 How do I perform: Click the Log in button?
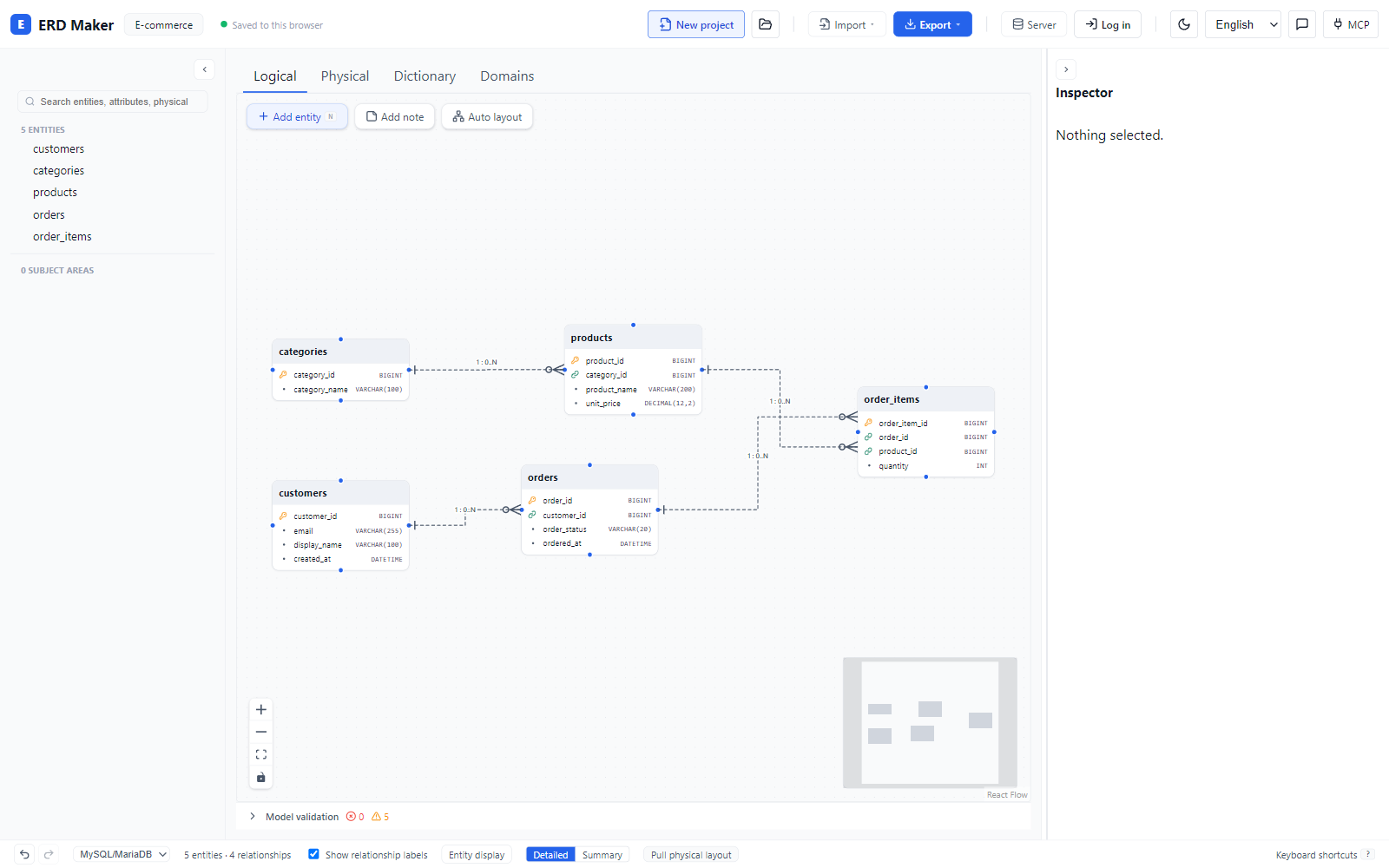pos(1108,24)
